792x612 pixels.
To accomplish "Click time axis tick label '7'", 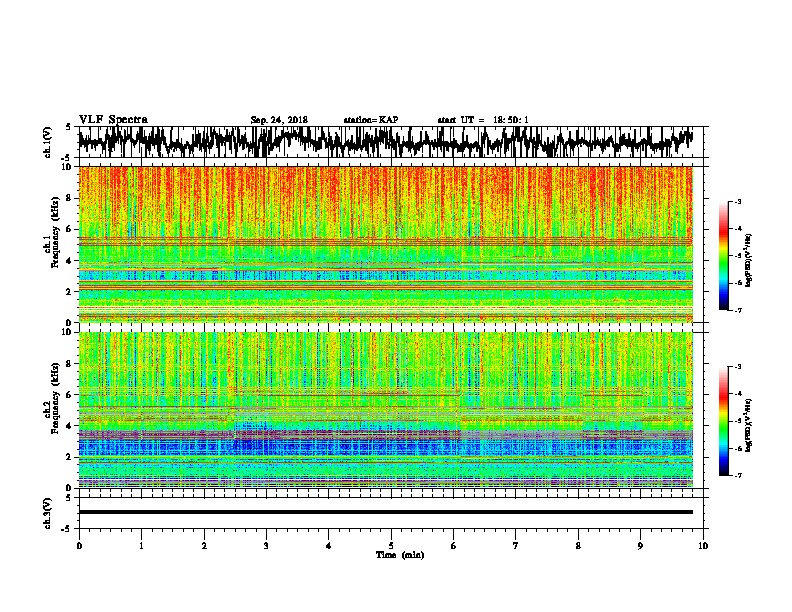I will click(x=516, y=546).
